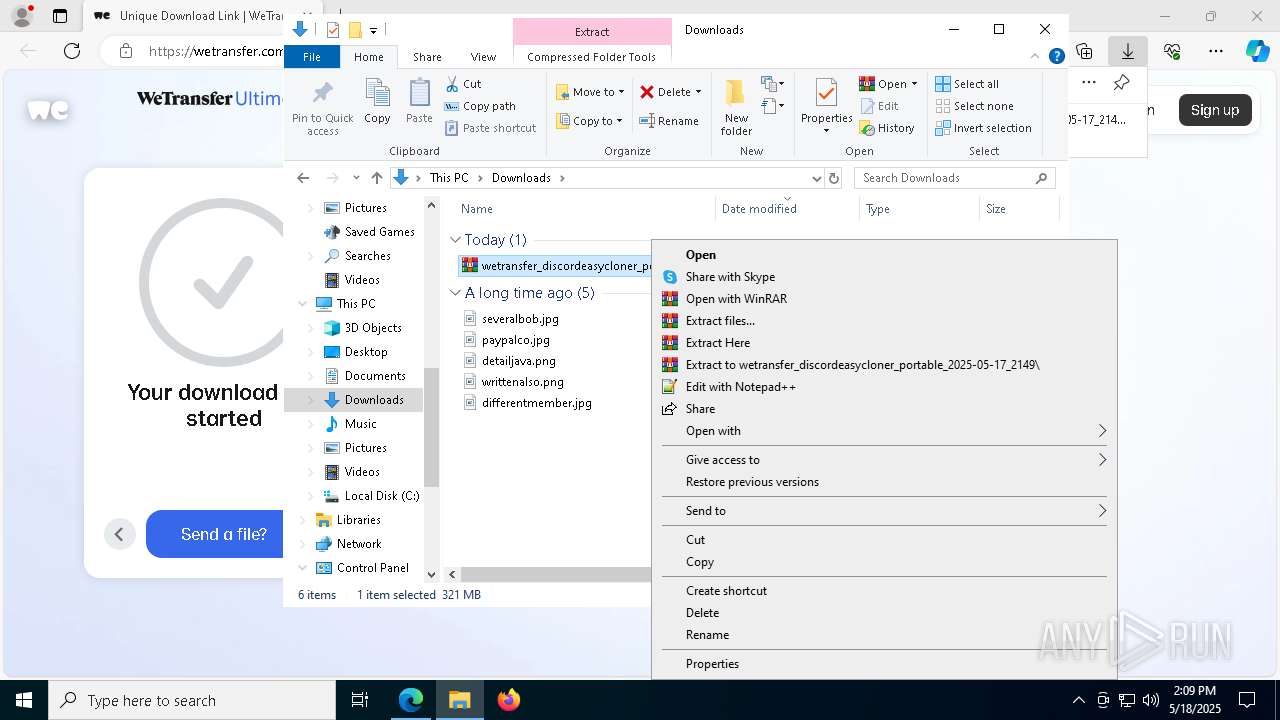Click the Search Downloads field

(945, 178)
